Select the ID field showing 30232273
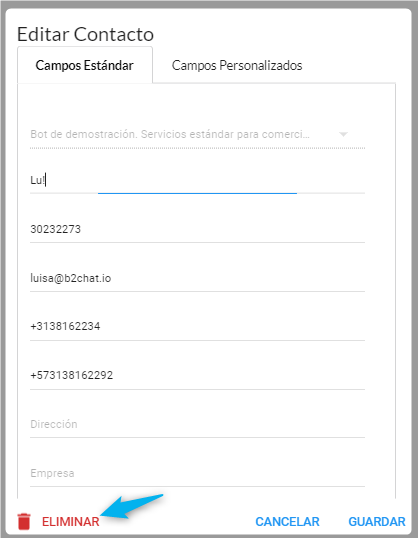The height and width of the screenshot is (538, 418). (x=197, y=229)
